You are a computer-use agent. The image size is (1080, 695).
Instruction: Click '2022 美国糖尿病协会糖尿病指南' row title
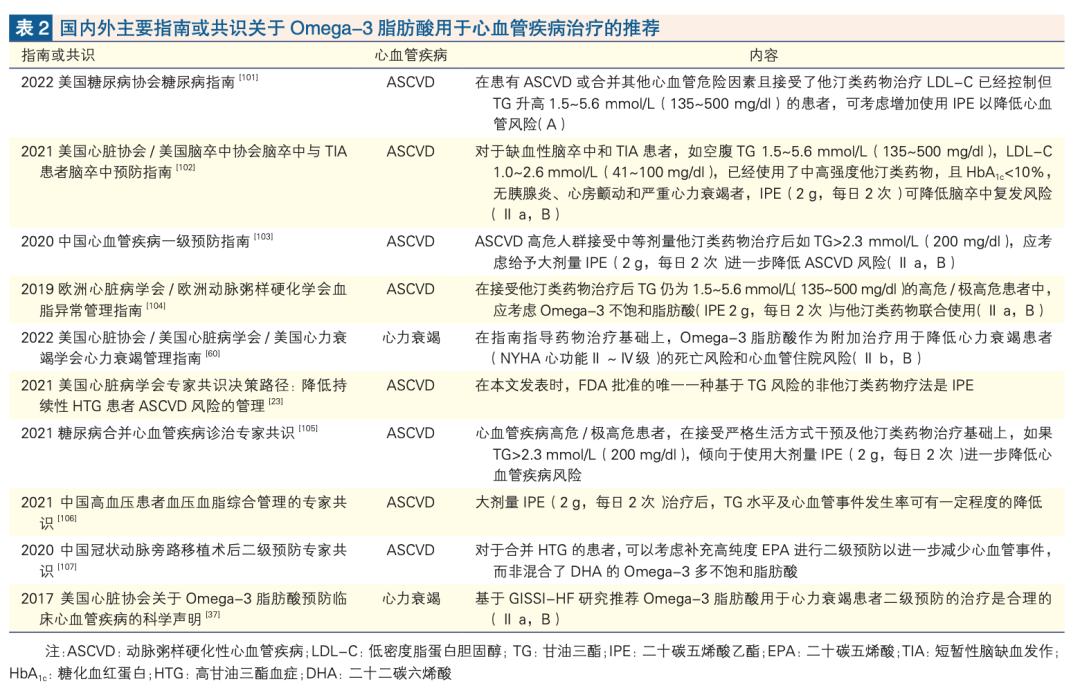(x=128, y=83)
